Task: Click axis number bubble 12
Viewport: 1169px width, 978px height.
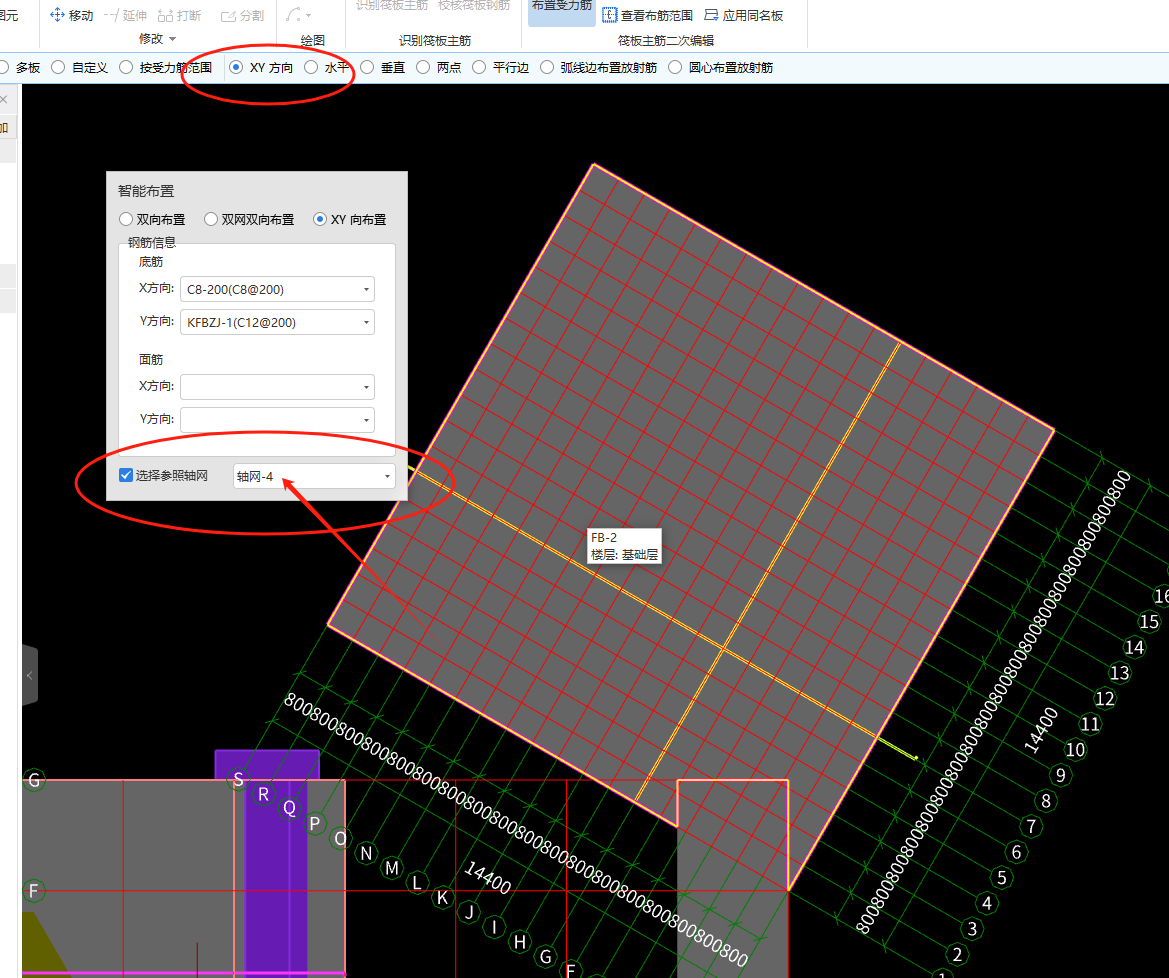Action: pyautogui.click(x=1104, y=698)
